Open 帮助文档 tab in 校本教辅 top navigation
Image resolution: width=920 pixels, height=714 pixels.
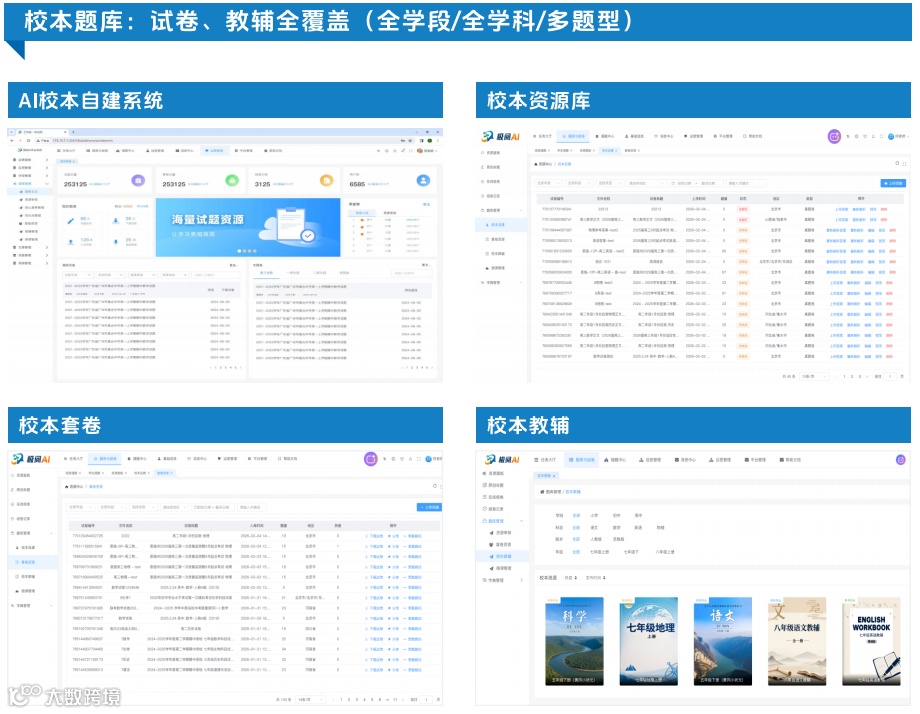[x=789, y=460]
